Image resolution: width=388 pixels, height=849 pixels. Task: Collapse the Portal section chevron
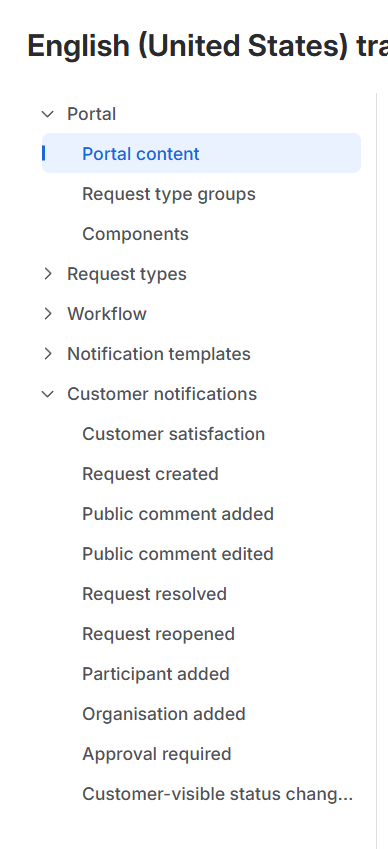pos(48,114)
